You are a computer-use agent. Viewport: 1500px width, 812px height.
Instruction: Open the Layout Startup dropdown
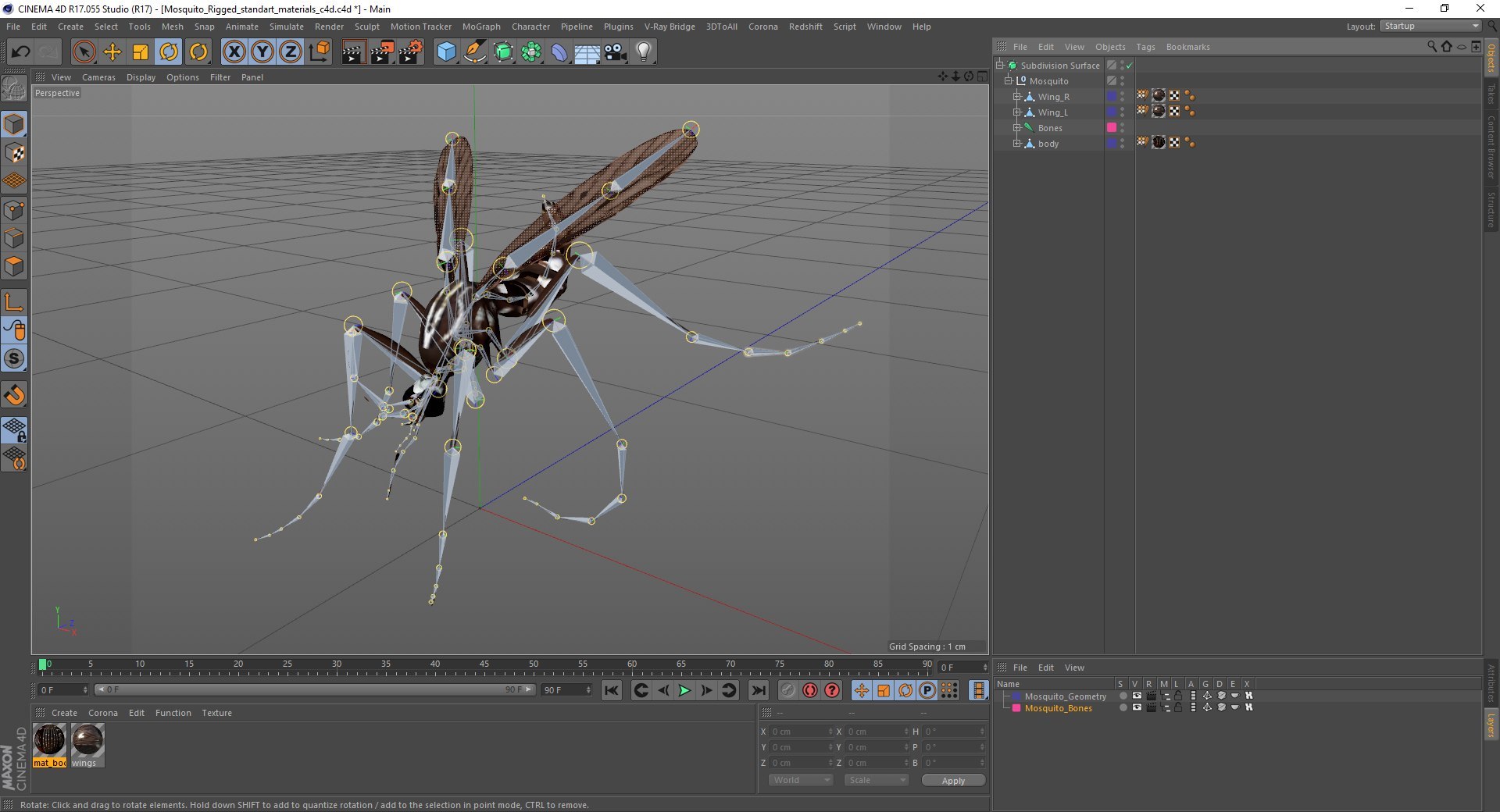pyautogui.click(x=1430, y=27)
